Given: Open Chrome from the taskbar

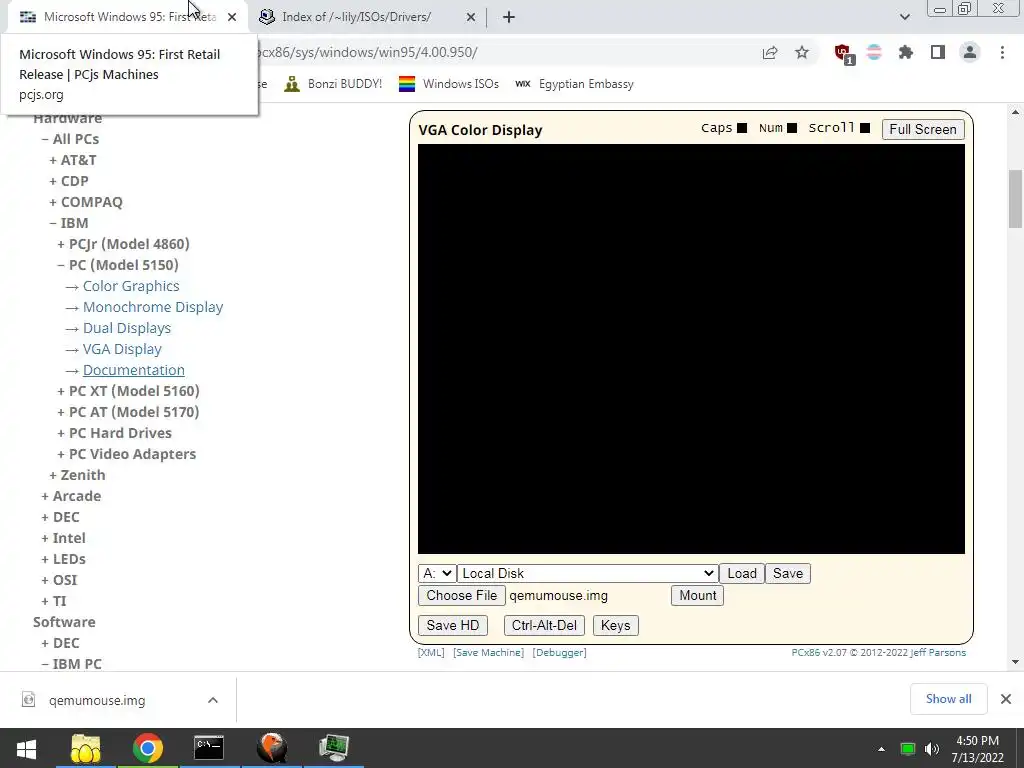Looking at the screenshot, I should 148,748.
